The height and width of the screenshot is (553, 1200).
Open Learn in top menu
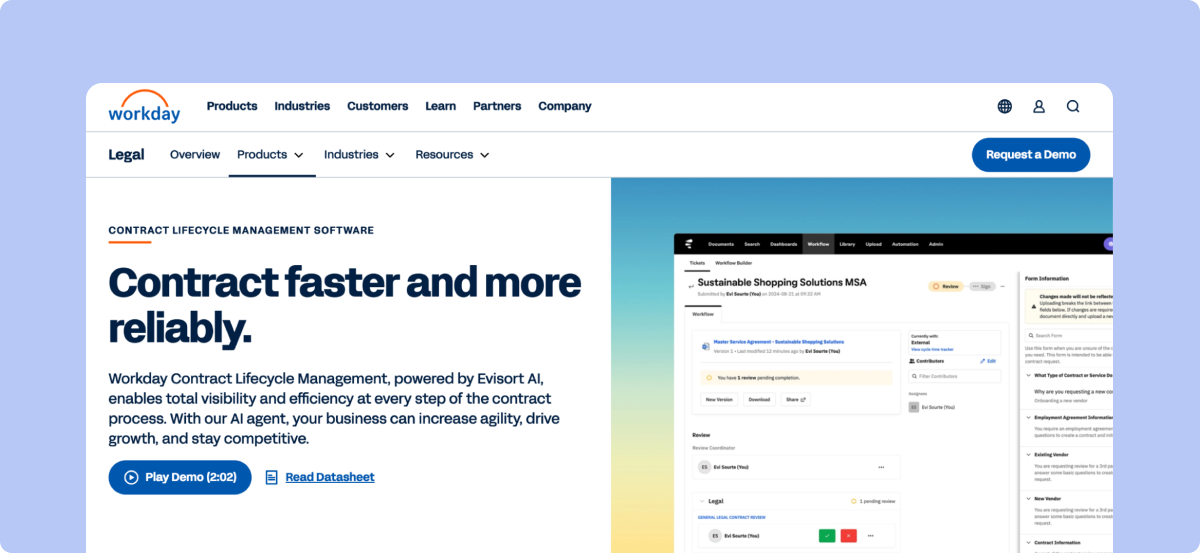click(440, 106)
